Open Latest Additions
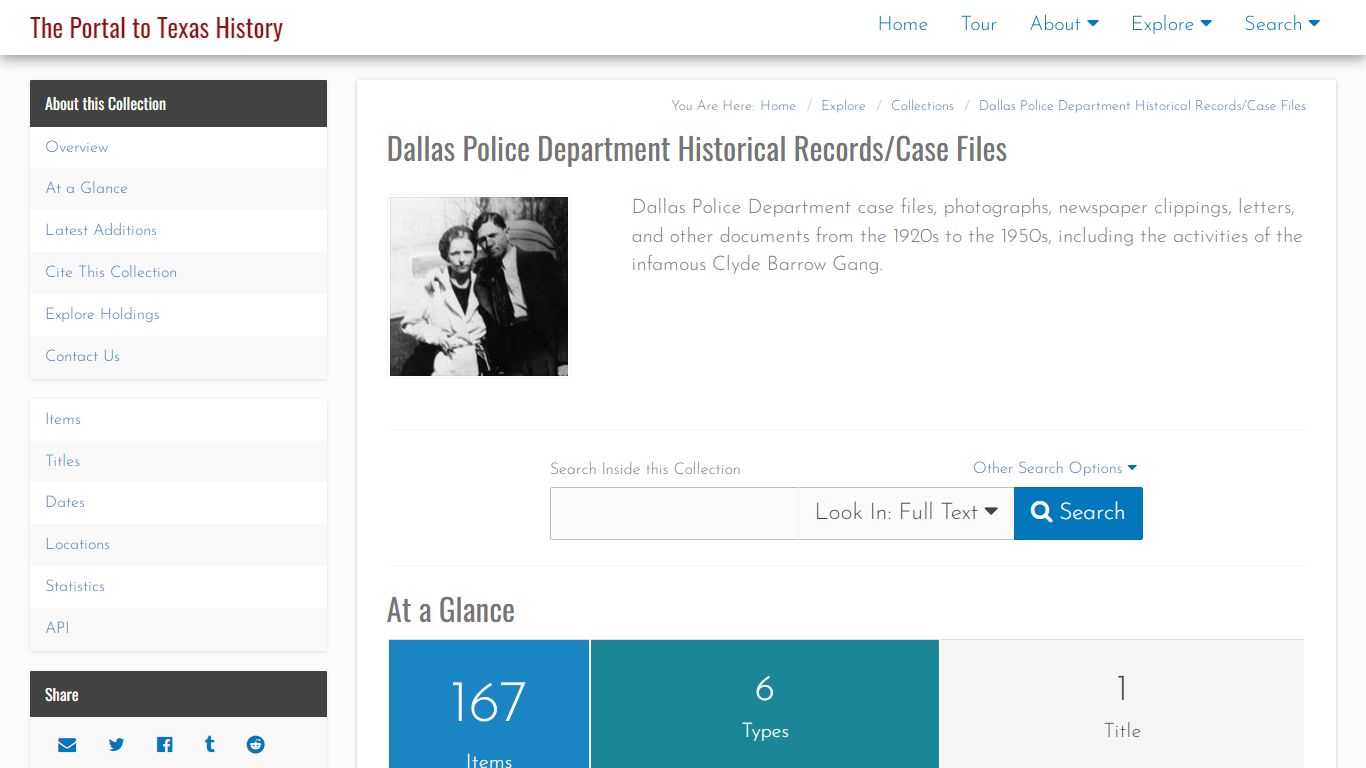The height and width of the screenshot is (768, 1366). 178,230
